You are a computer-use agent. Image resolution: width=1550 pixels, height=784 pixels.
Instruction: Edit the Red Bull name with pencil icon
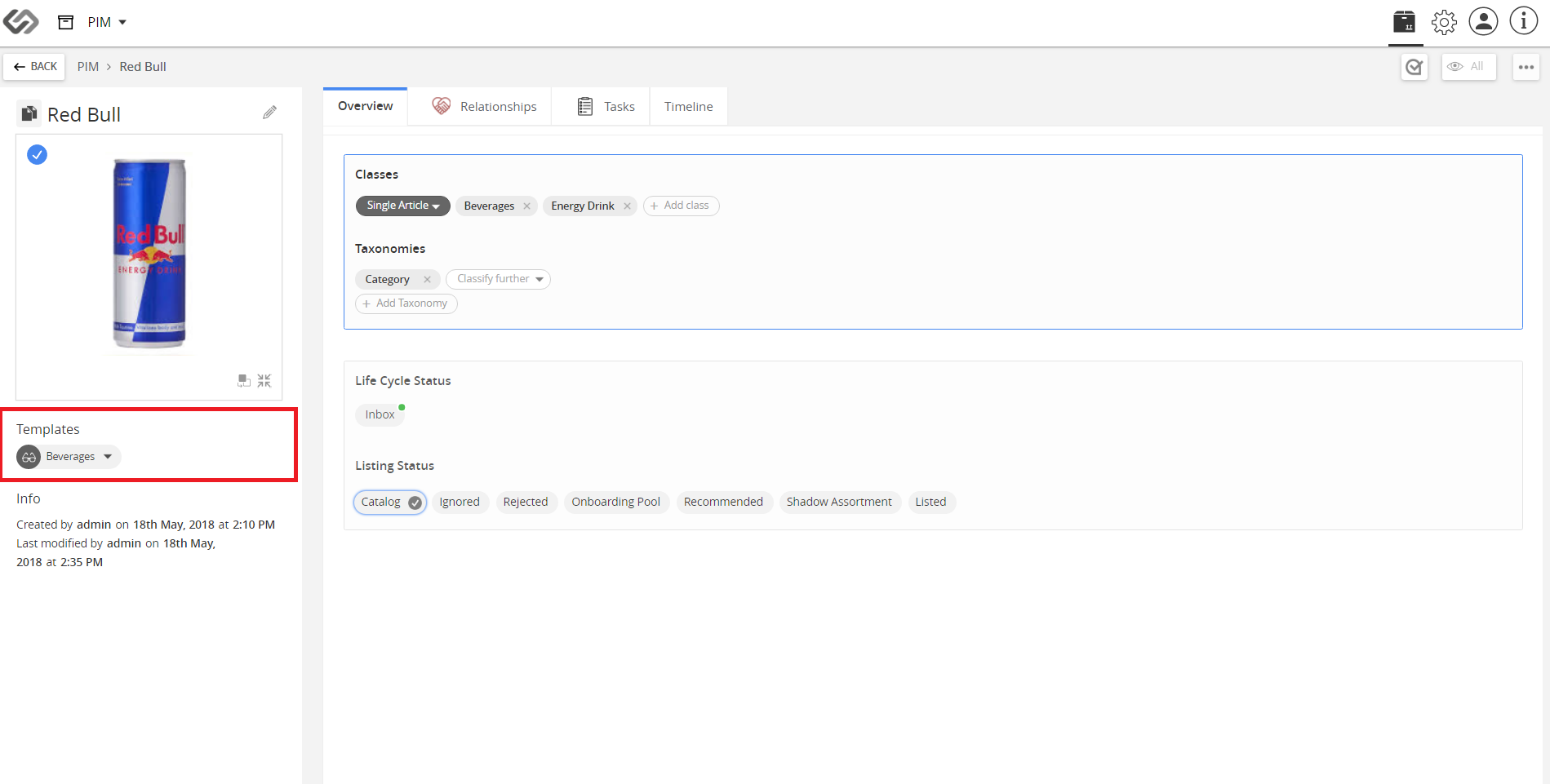(x=269, y=113)
